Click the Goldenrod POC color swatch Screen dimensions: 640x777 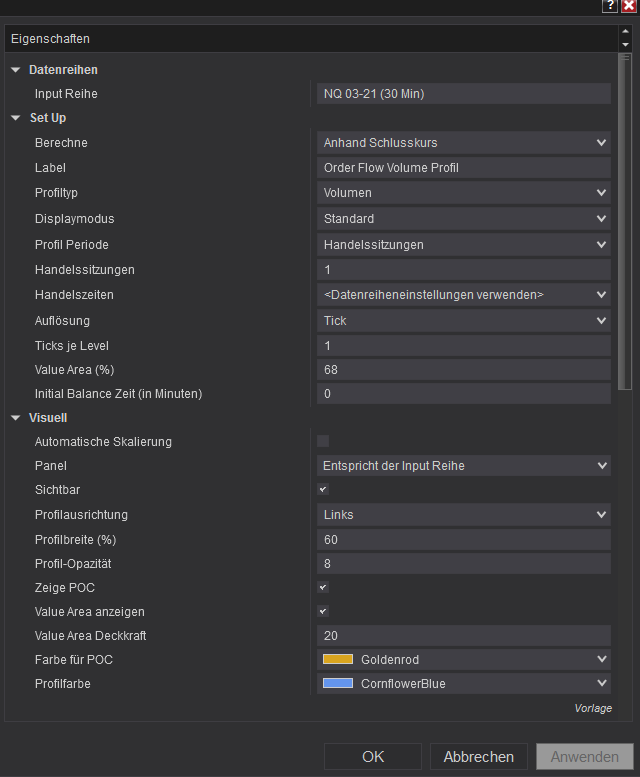coord(338,660)
